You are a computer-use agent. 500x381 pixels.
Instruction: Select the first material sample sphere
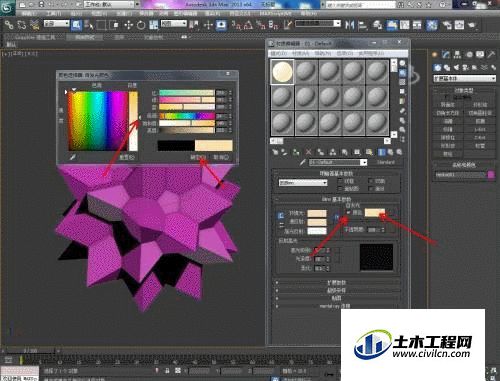282,72
